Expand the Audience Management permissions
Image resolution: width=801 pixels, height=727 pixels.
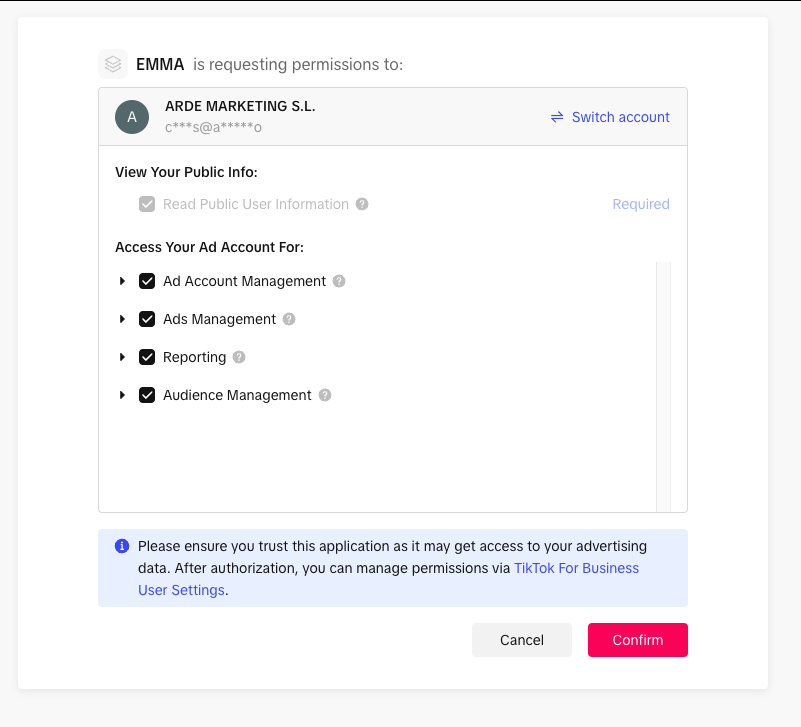tap(122, 395)
